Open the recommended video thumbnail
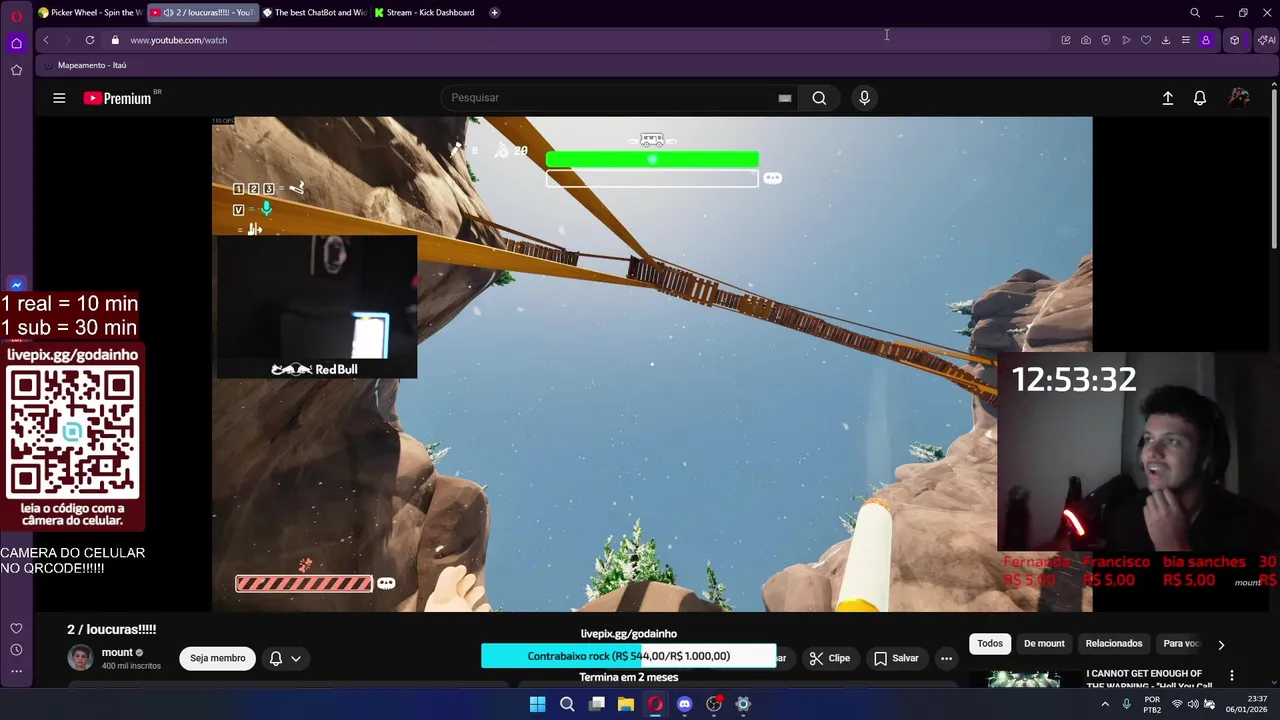The height and width of the screenshot is (720, 1280). pyautogui.click(x=1024, y=679)
